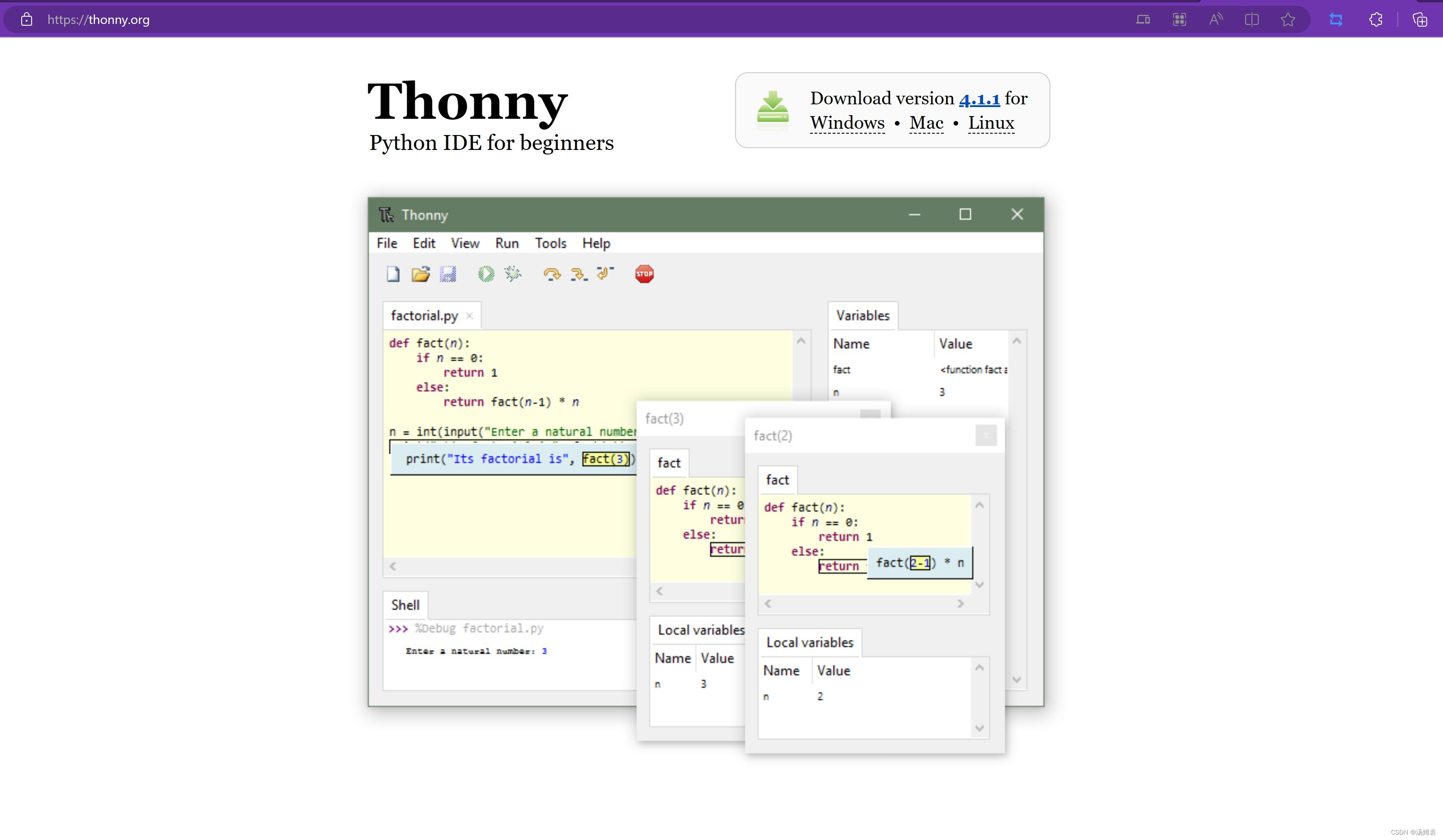Open the File menu in Thonny
1443x840 pixels.
387,243
